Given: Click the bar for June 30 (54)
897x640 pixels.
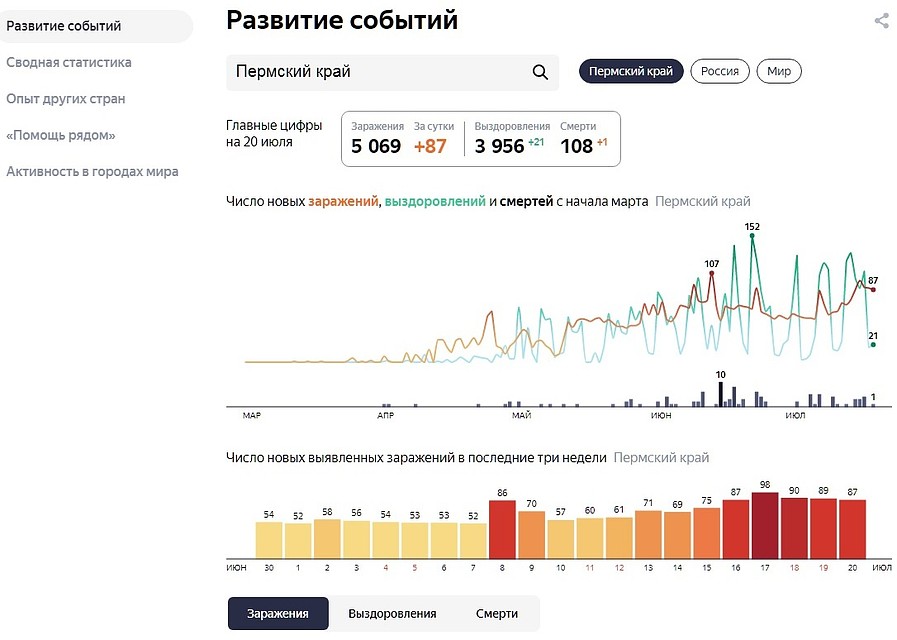Looking at the screenshot, I should point(269,540).
